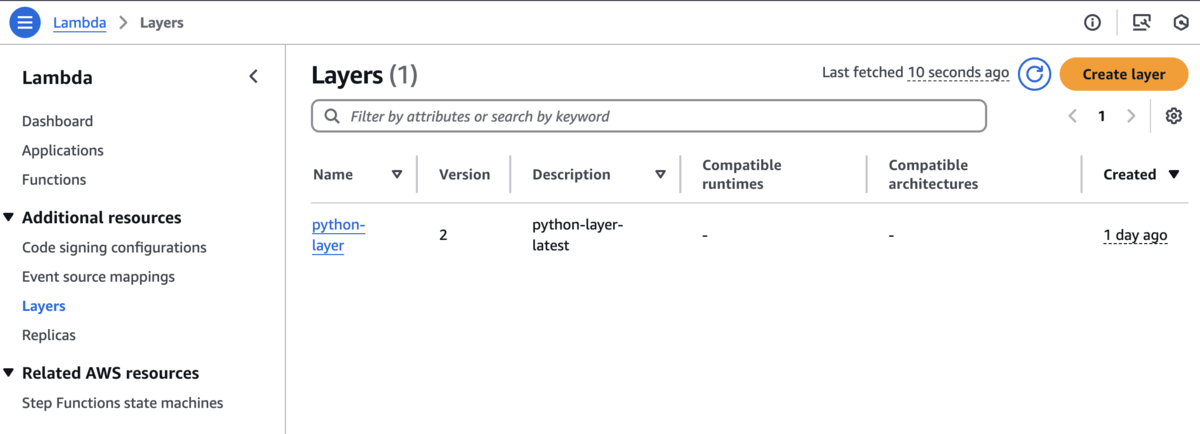1200x434 pixels.
Task: Open table preferences gear icon
Action: [x=1174, y=116]
